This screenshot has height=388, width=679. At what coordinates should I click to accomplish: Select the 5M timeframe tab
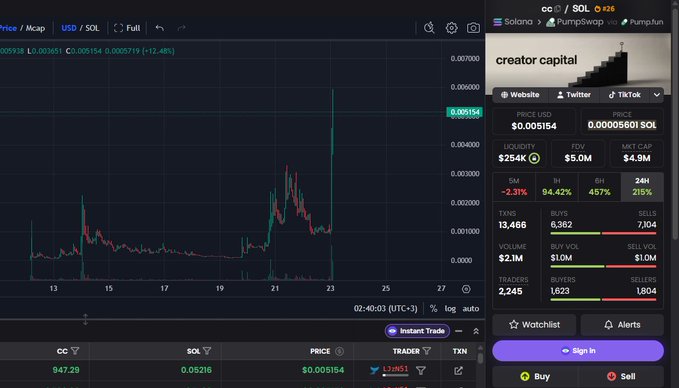coord(514,187)
